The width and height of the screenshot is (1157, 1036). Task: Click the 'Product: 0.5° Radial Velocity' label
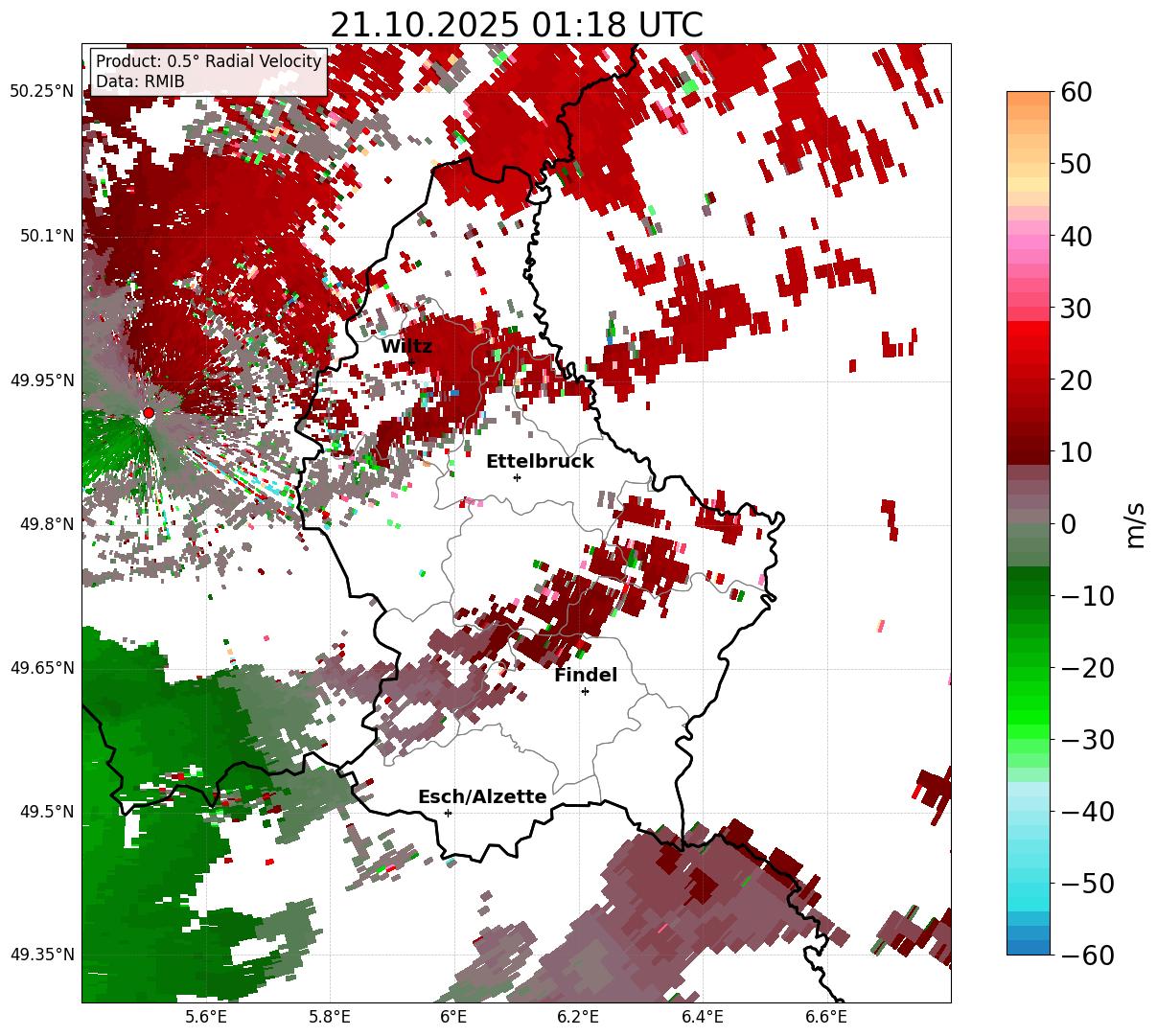[x=209, y=61]
